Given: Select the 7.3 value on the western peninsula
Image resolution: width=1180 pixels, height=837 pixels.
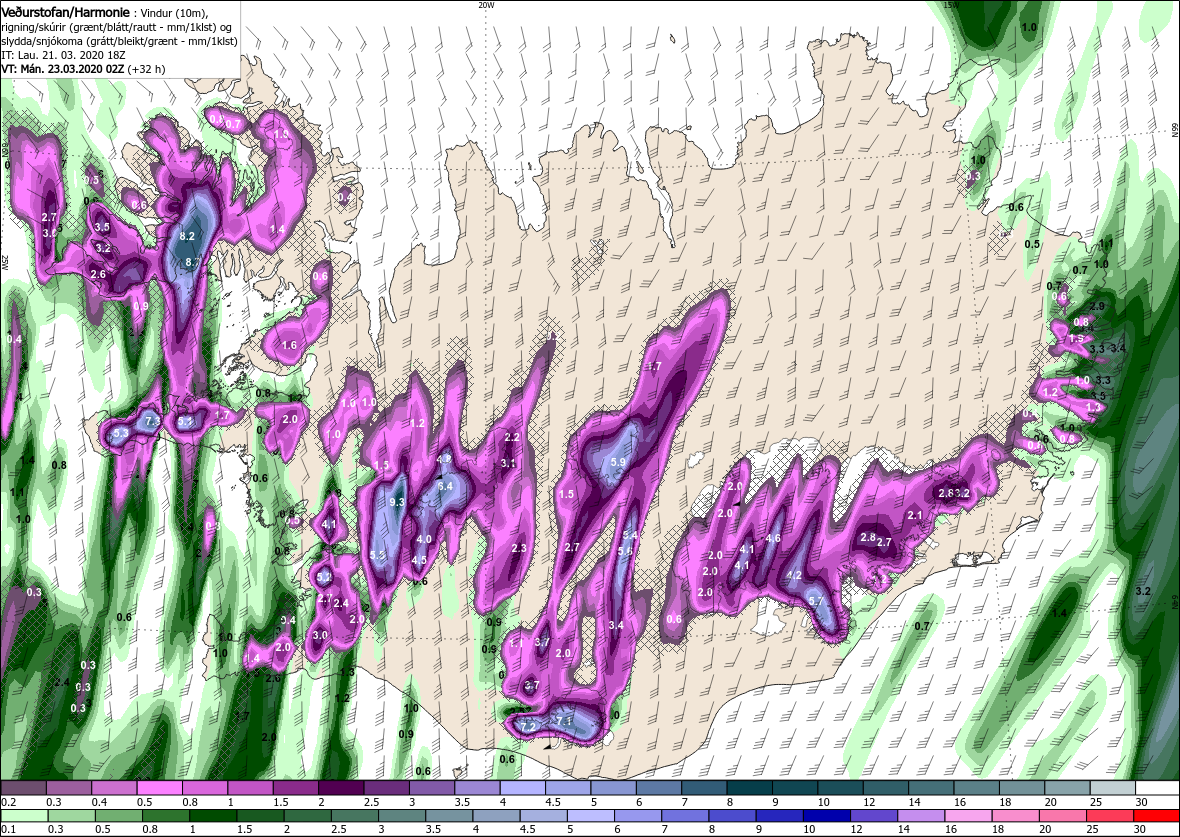Looking at the screenshot, I should [153, 421].
